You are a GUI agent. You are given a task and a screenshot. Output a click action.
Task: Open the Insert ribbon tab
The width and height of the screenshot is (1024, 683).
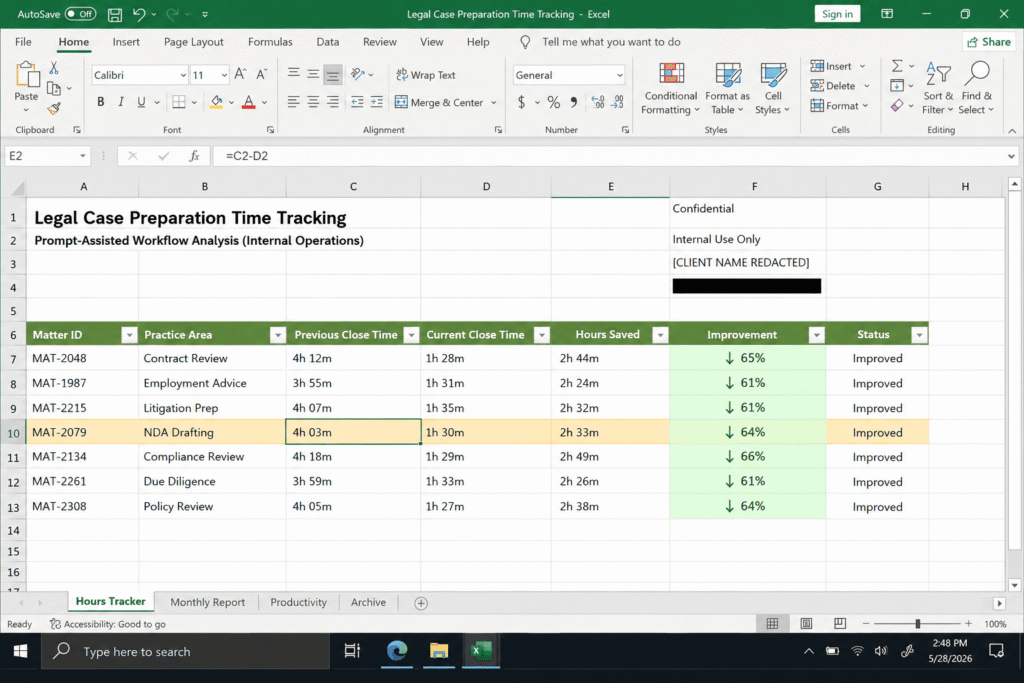point(126,42)
